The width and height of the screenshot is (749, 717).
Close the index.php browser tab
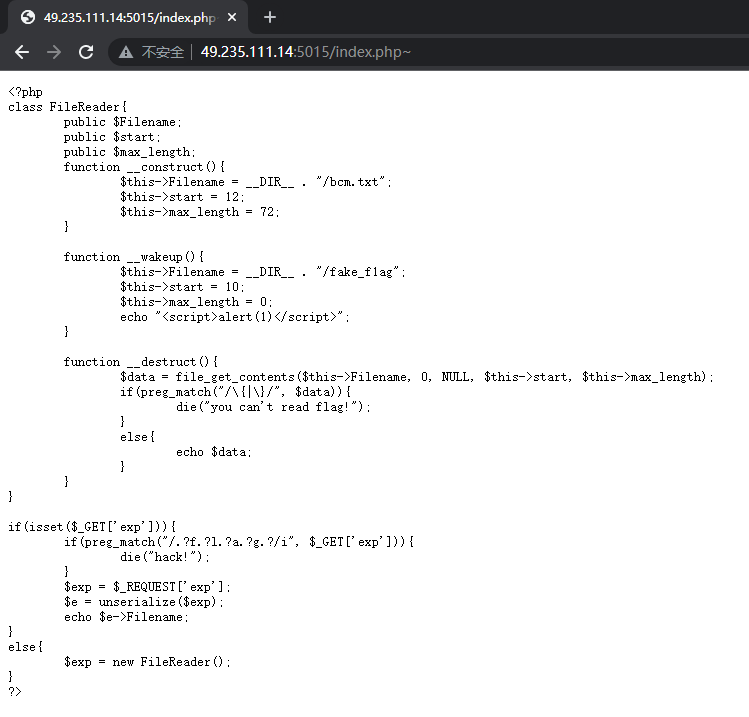pos(232,18)
